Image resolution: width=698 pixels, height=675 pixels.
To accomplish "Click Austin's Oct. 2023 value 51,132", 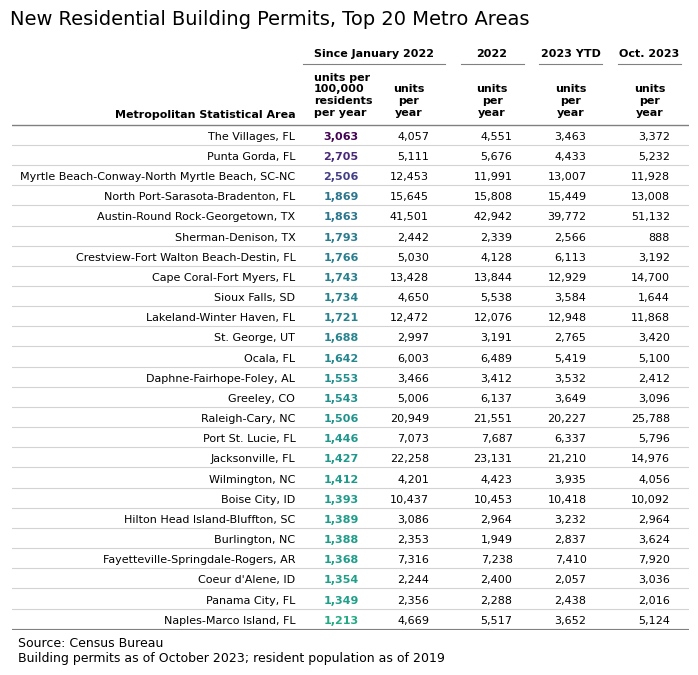I will (649, 216).
